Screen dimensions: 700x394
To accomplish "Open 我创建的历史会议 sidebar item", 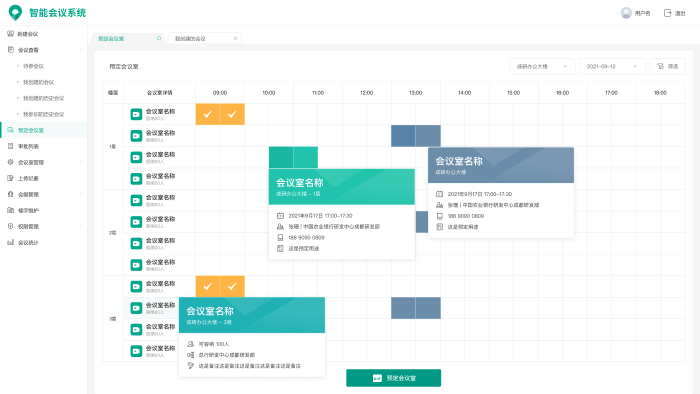I will pos(44,98).
